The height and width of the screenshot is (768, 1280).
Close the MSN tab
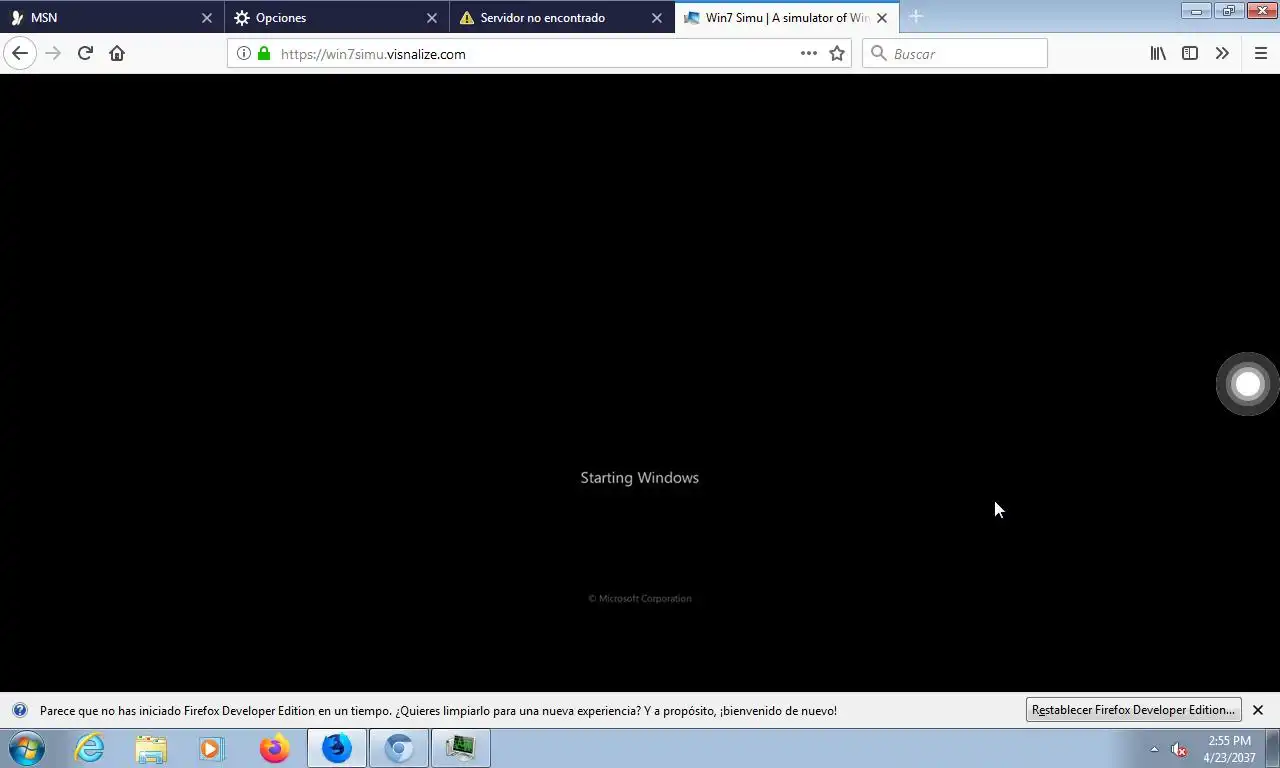point(207,18)
